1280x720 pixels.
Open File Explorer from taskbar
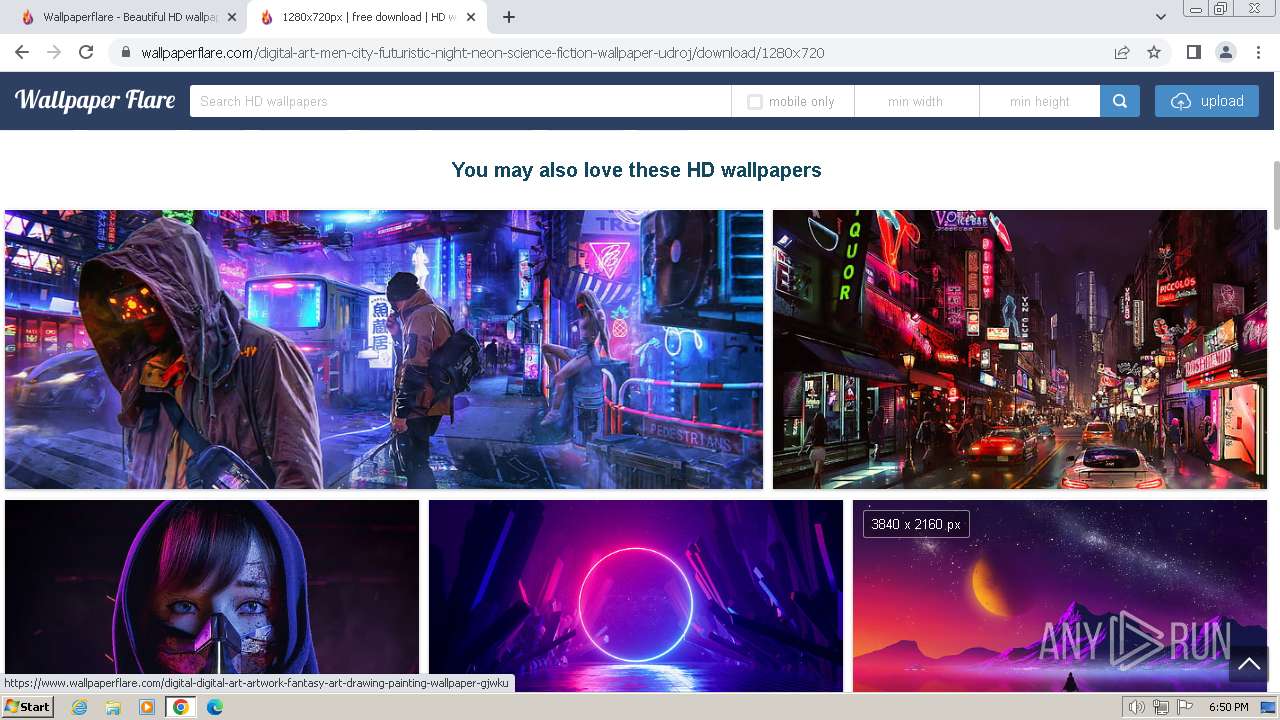click(113, 707)
